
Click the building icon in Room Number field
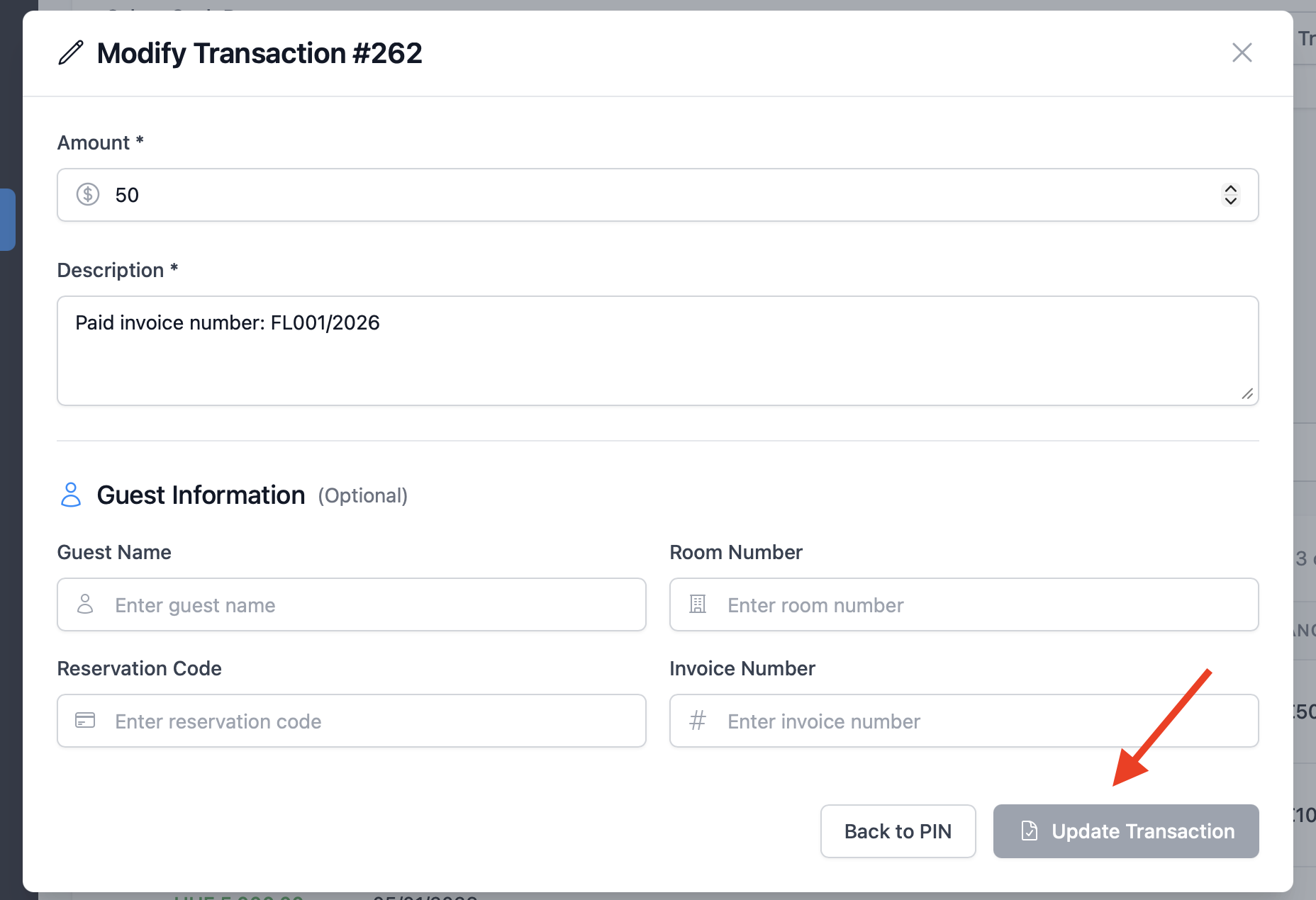coord(698,604)
